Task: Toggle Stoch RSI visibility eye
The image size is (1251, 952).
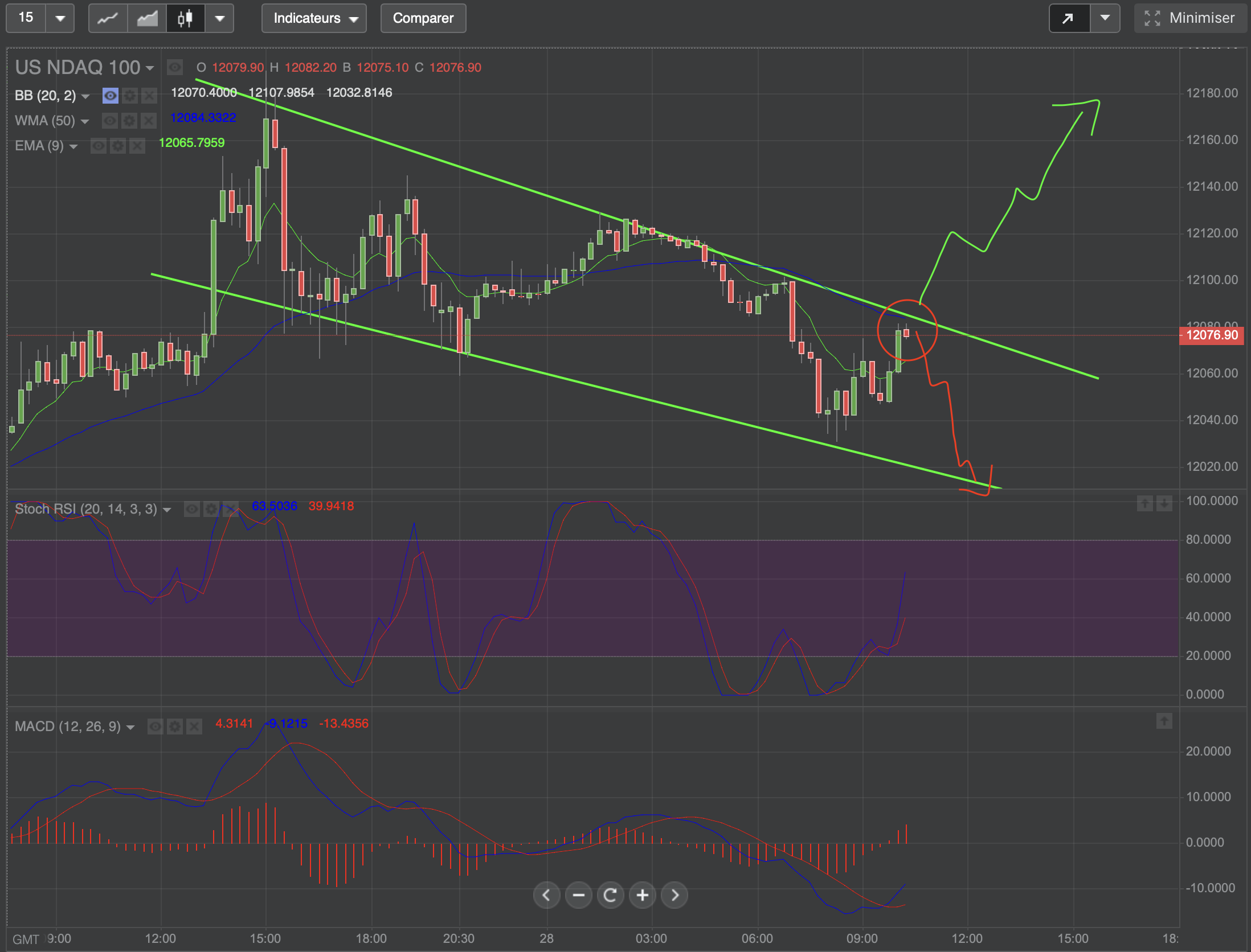Action: point(192,509)
